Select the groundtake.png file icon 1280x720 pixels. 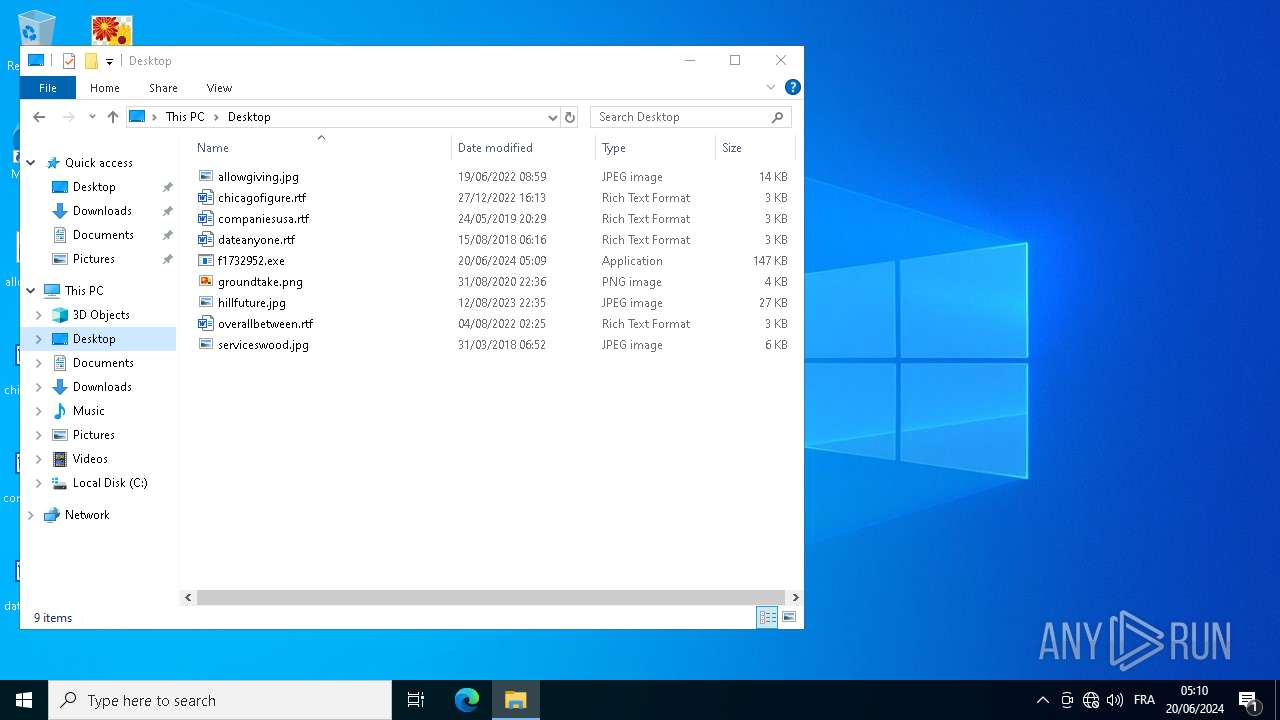pyautogui.click(x=206, y=282)
